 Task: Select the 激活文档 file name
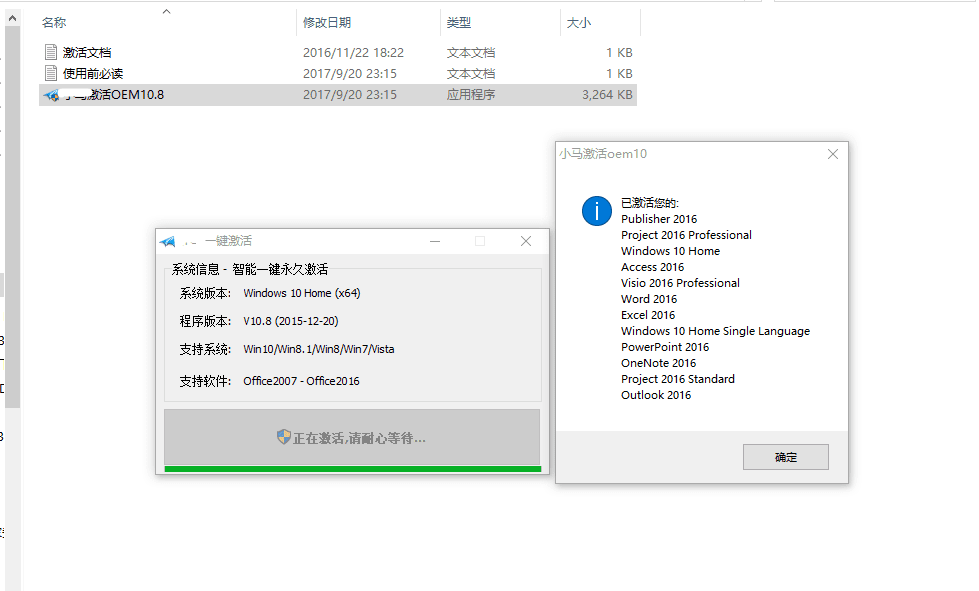click(x=87, y=52)
